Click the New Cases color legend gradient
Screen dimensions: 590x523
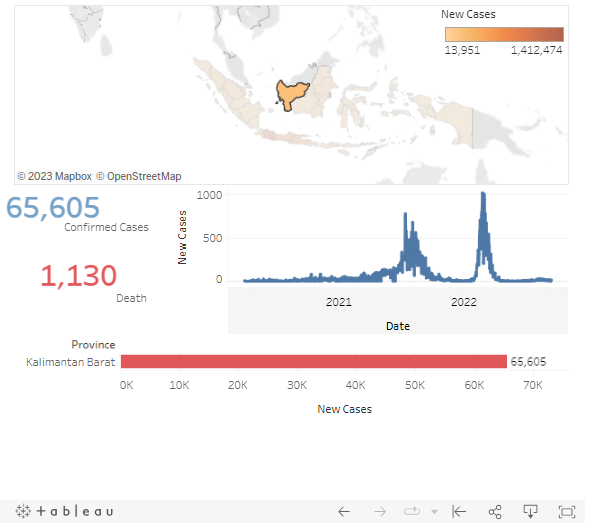tap(504, 34)
